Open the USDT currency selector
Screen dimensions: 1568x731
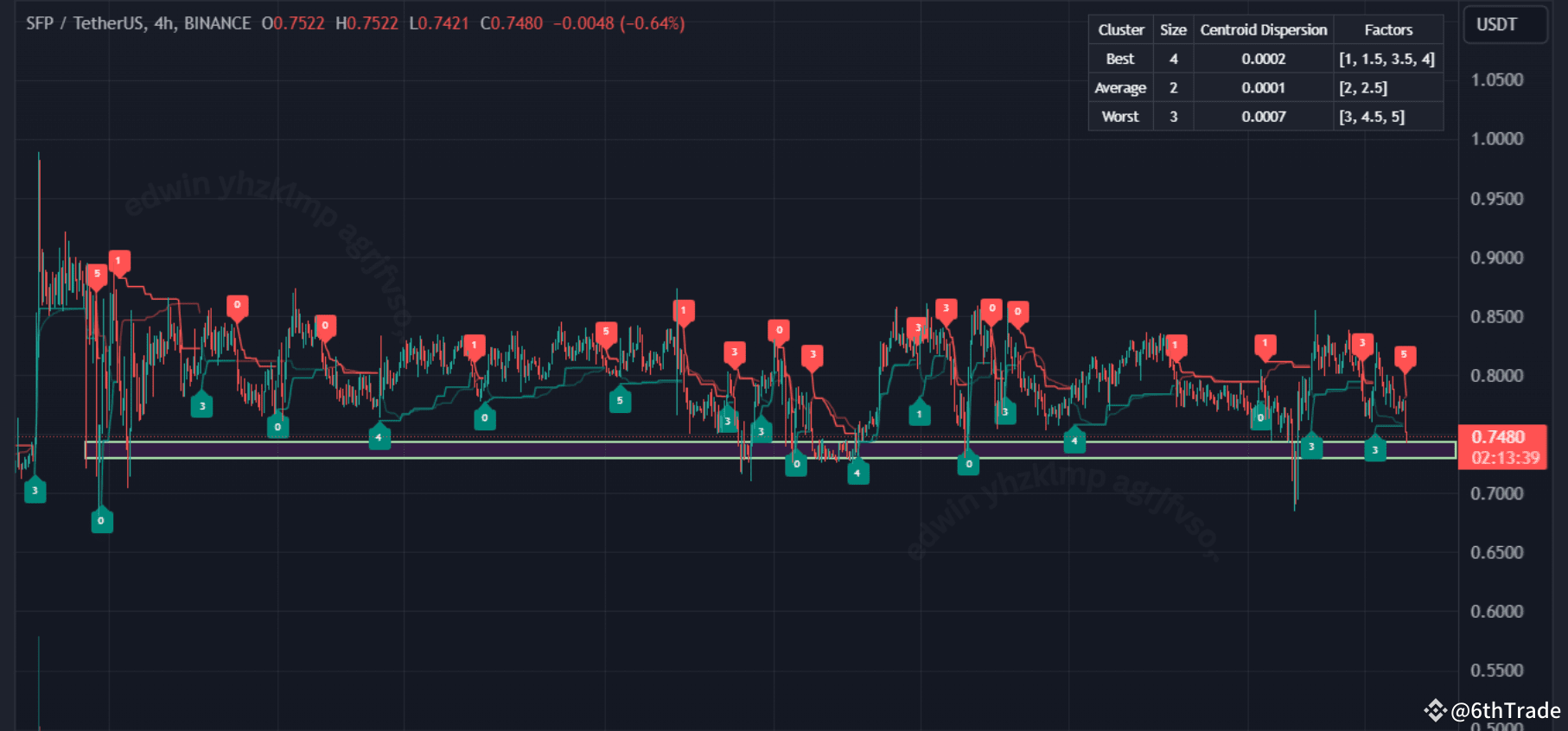1505,24
